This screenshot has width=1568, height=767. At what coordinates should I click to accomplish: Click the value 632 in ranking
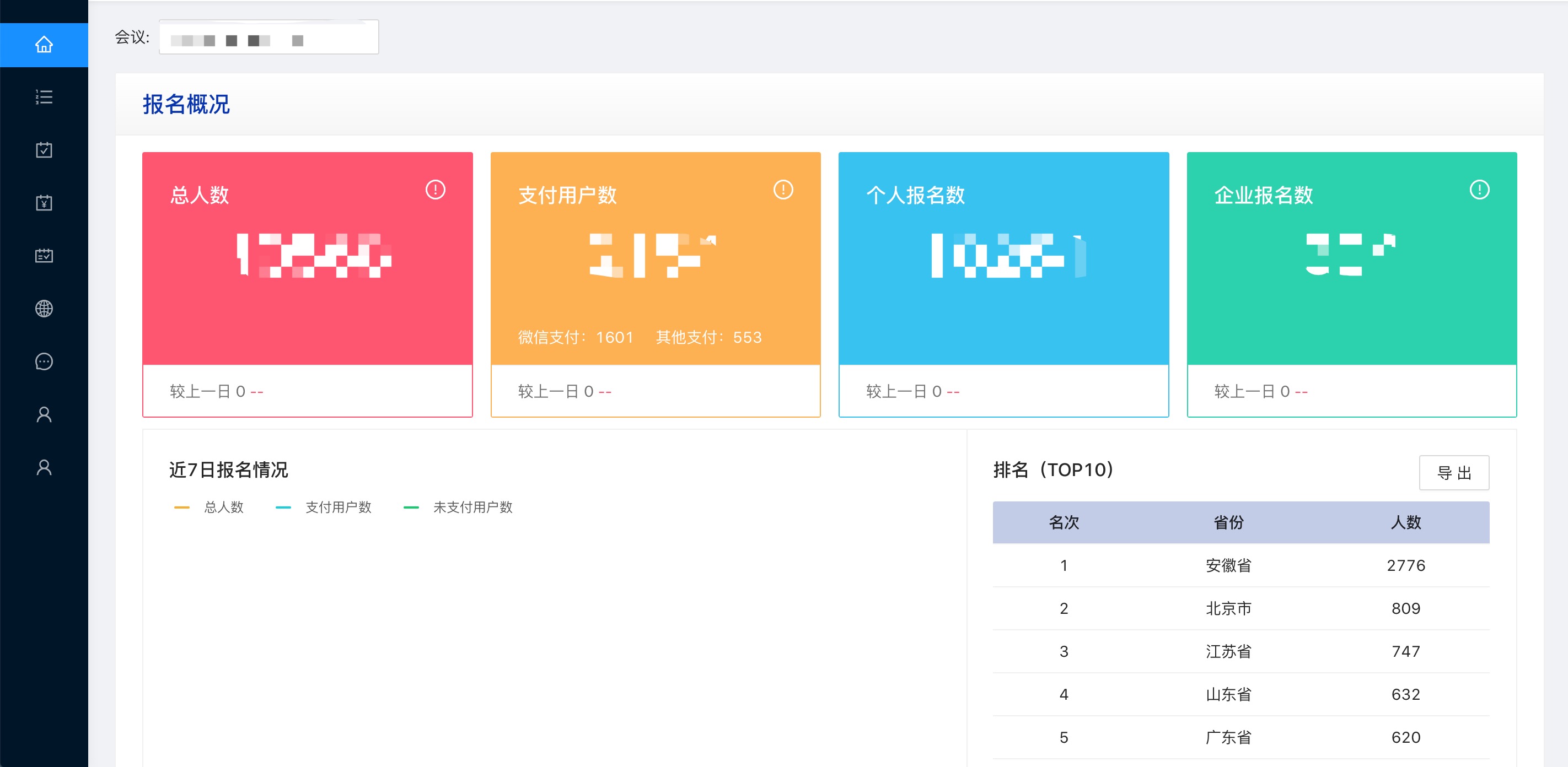[1406, 695]
